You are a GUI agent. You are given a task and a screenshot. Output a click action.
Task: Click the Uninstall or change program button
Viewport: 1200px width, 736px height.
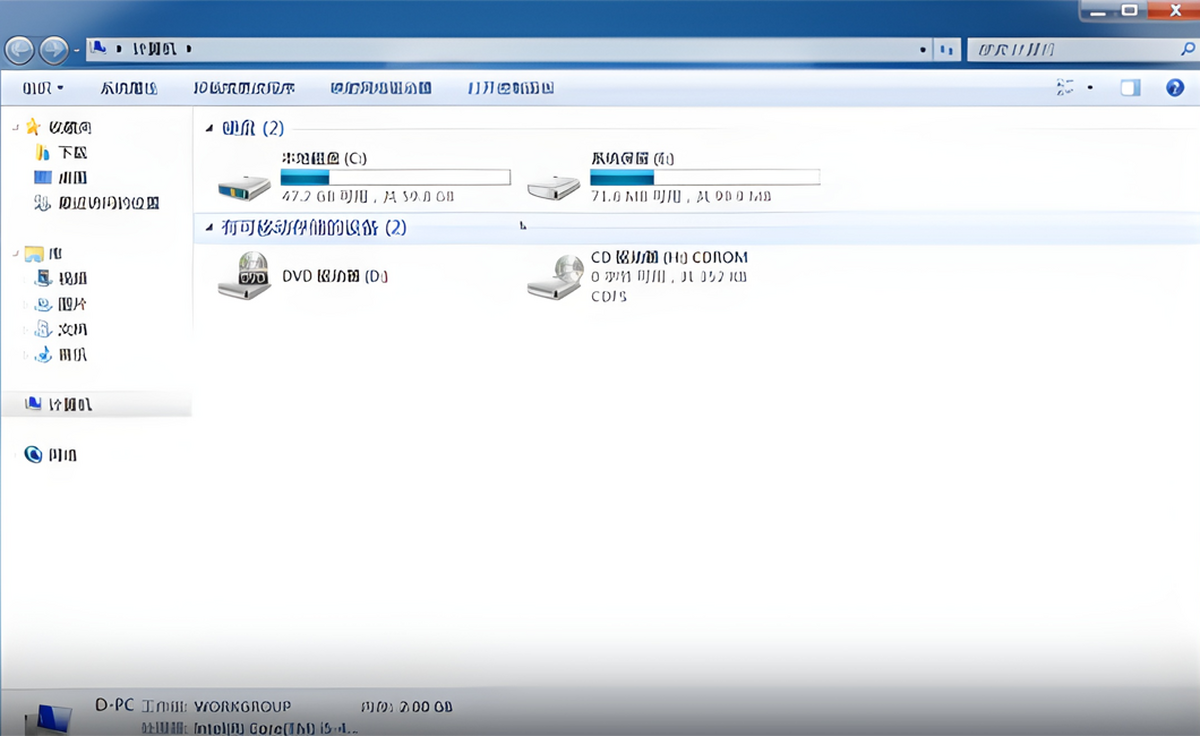pyautogui.click(x=244, y=88)
